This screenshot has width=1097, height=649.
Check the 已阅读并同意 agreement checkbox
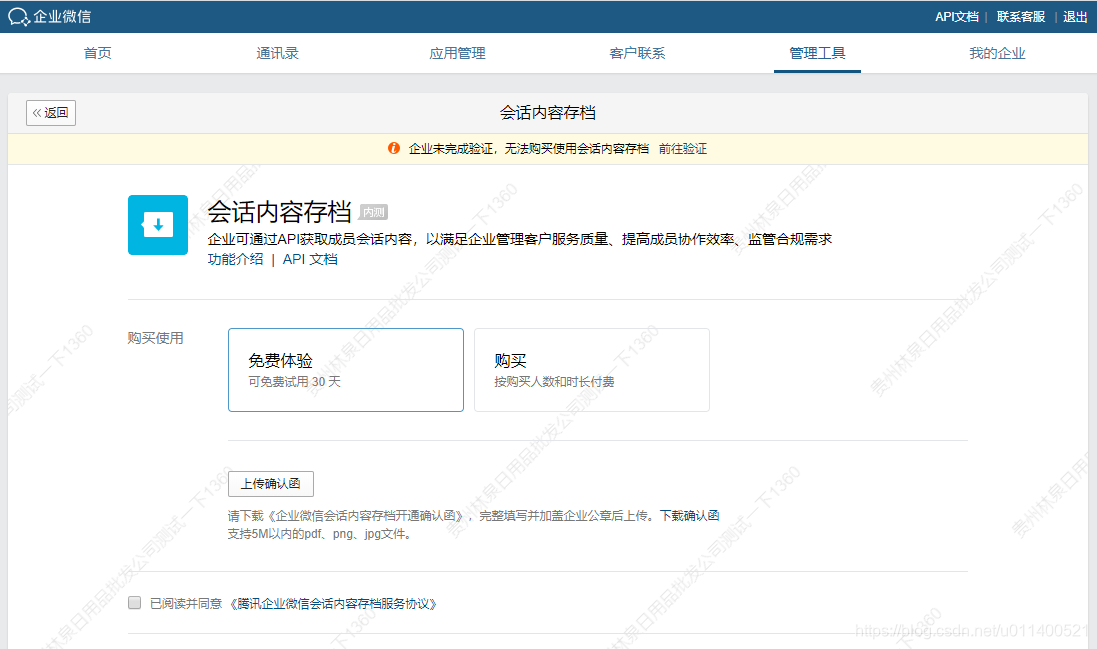134,603
